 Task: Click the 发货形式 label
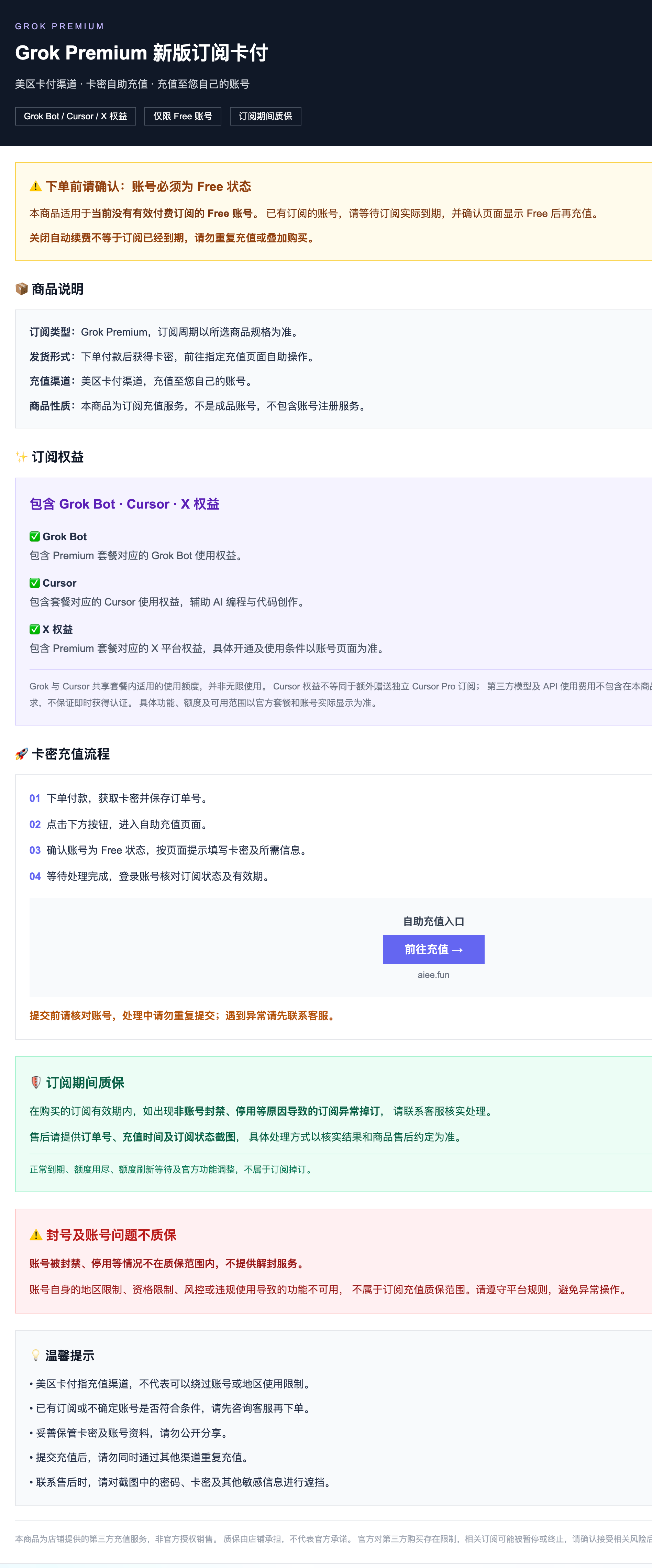pyautogui.click(x=52, y=357)
